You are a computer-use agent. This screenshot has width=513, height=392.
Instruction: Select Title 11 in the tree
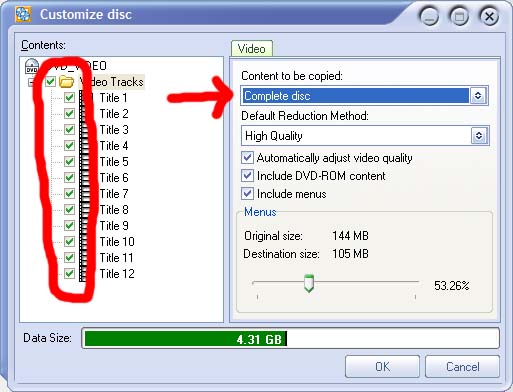(117, 258)
